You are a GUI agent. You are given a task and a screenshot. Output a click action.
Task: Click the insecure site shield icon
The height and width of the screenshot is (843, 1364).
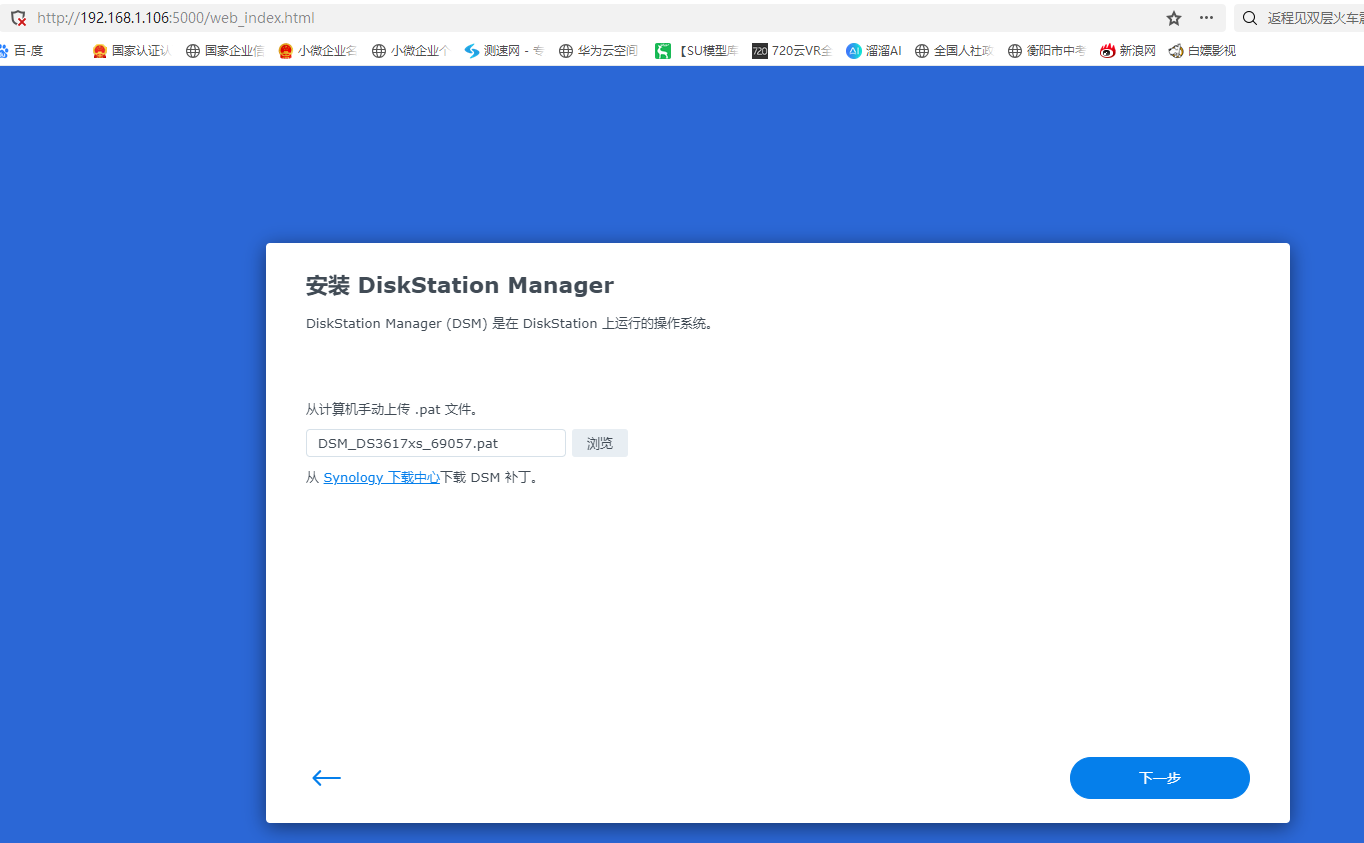[18, 18]
